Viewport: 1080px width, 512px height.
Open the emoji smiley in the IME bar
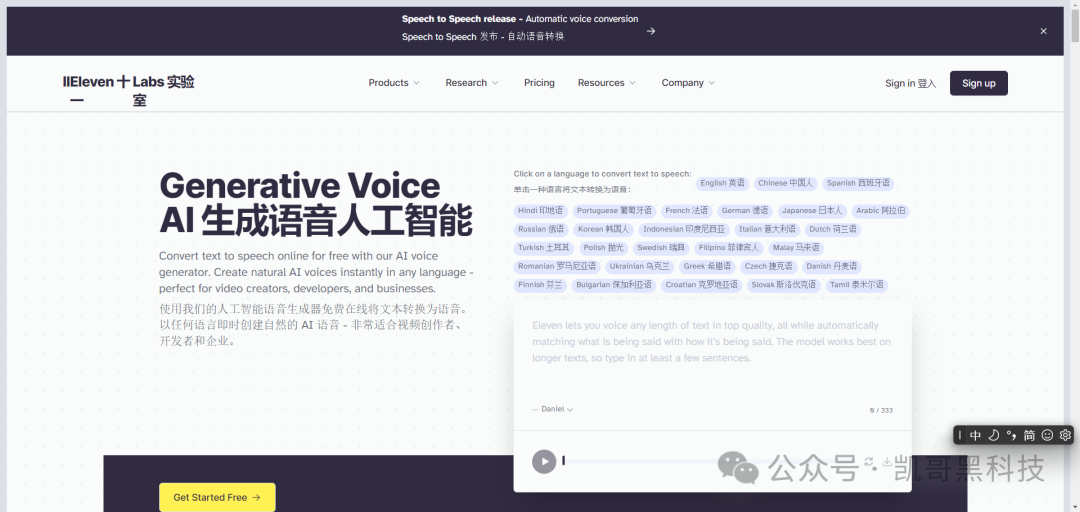pos(1048,435)
